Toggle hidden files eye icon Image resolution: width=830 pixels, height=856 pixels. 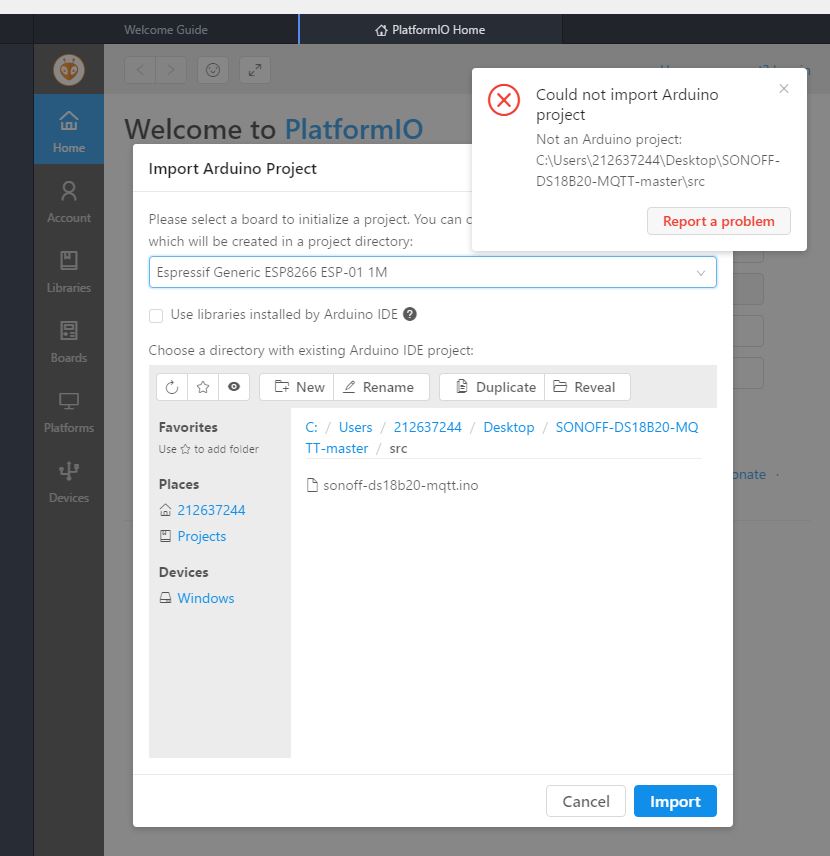point(234,387)
